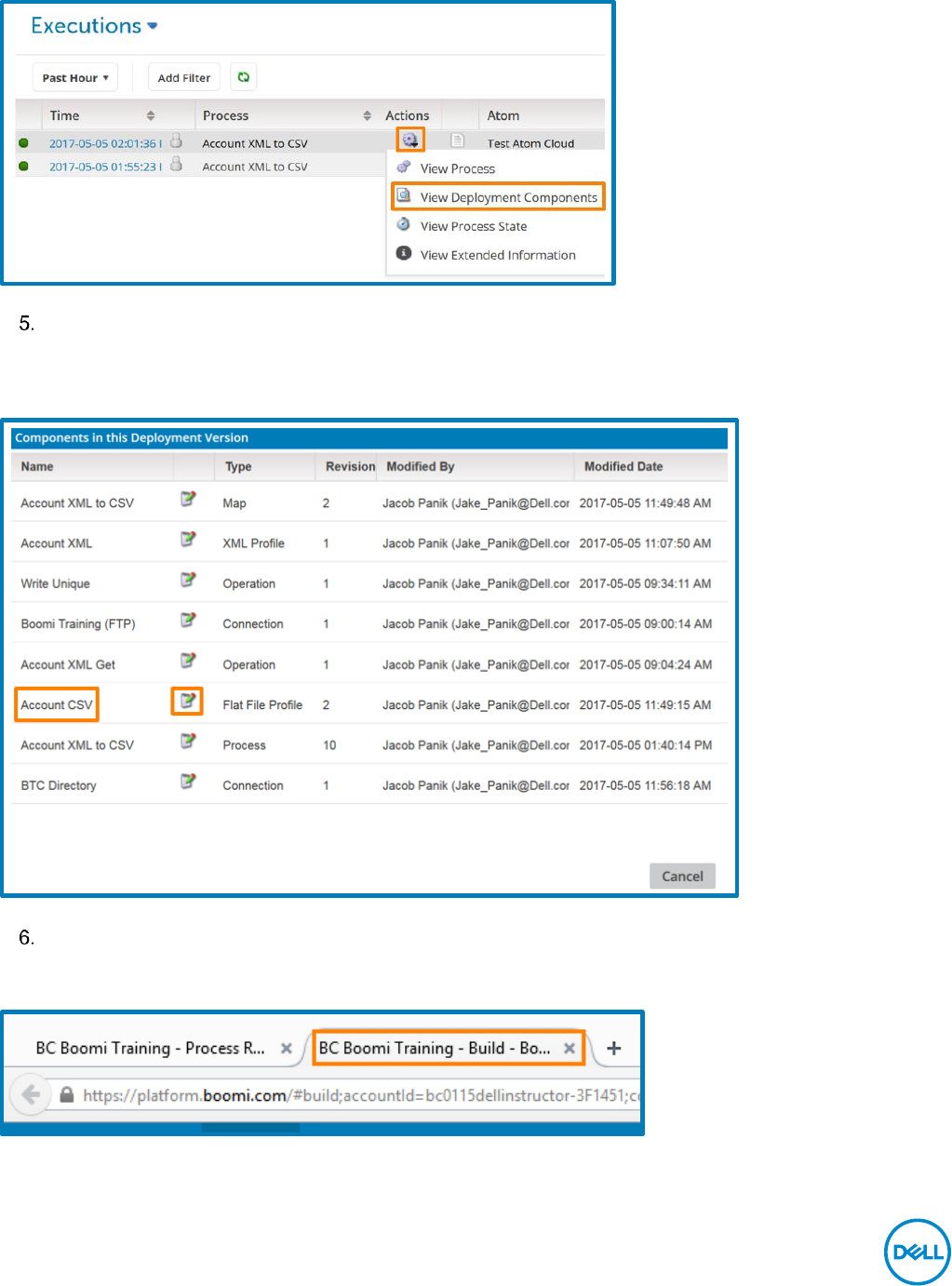
Task: Open the Past Hour time filter dropdown
Action: point(75,77)
